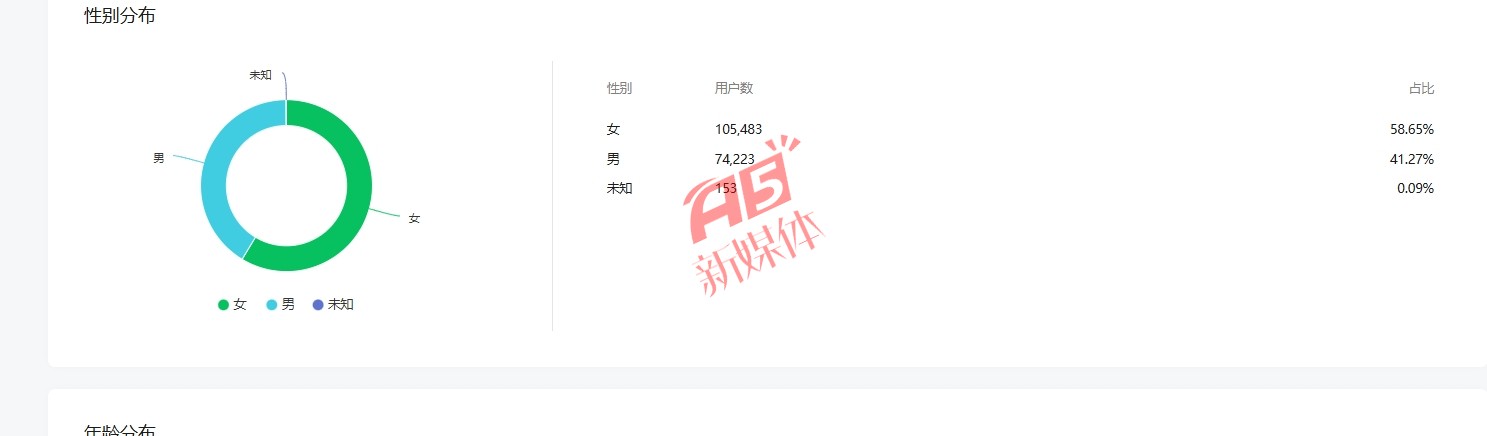
Task: Click the 女 label beside the donut
Action: (x=414, y=218)
